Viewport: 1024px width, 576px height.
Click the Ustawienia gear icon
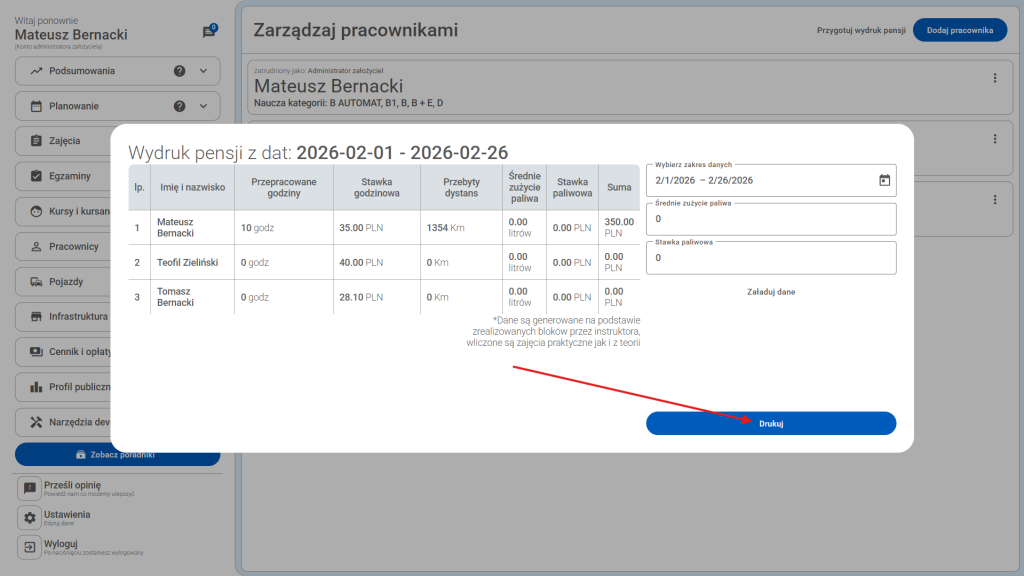[x=30, y=518]
